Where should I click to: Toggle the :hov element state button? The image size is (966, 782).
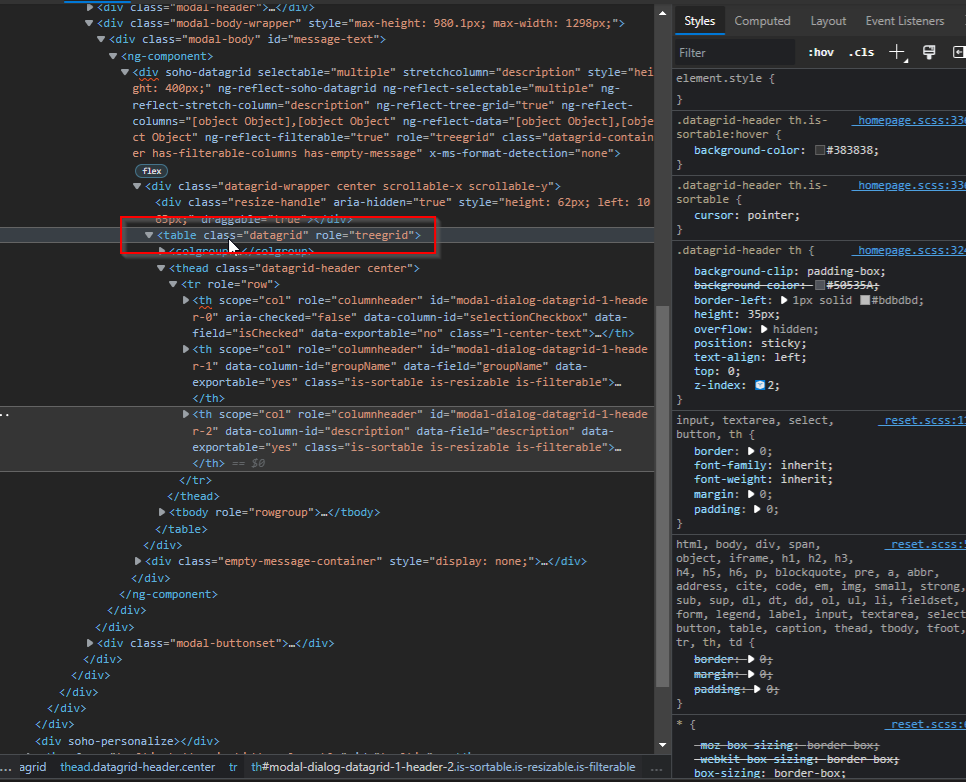(x=821, y=52)
